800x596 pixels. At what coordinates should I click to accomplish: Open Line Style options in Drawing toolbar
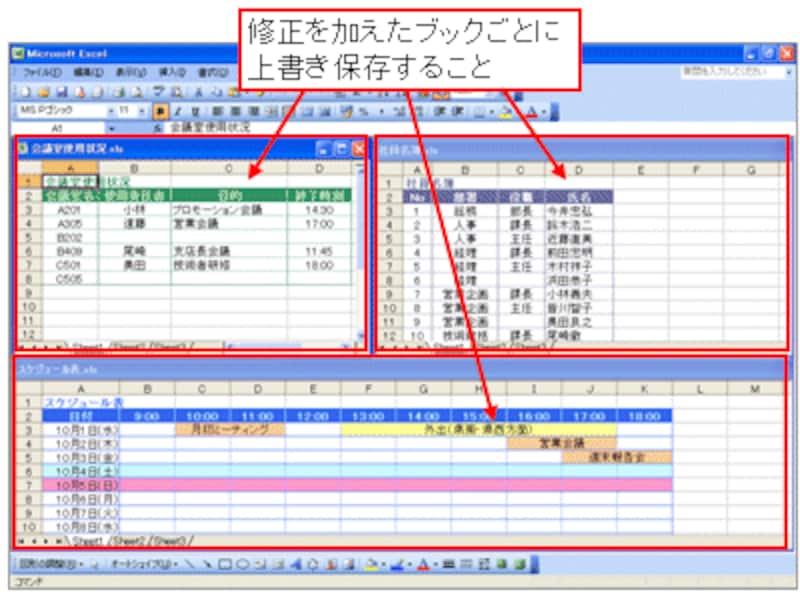click(449, 564)
